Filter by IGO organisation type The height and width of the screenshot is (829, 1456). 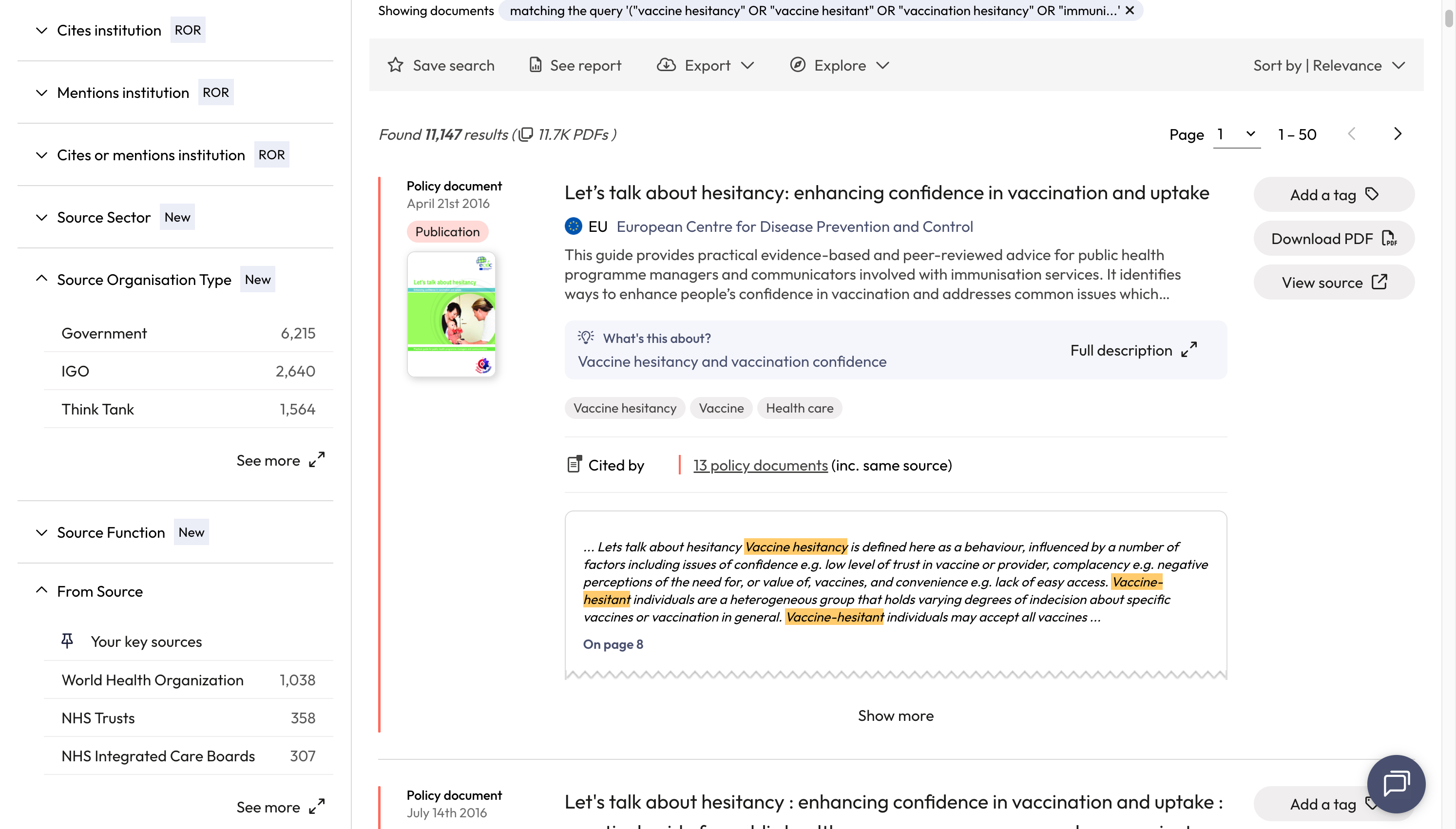(188, 371)
